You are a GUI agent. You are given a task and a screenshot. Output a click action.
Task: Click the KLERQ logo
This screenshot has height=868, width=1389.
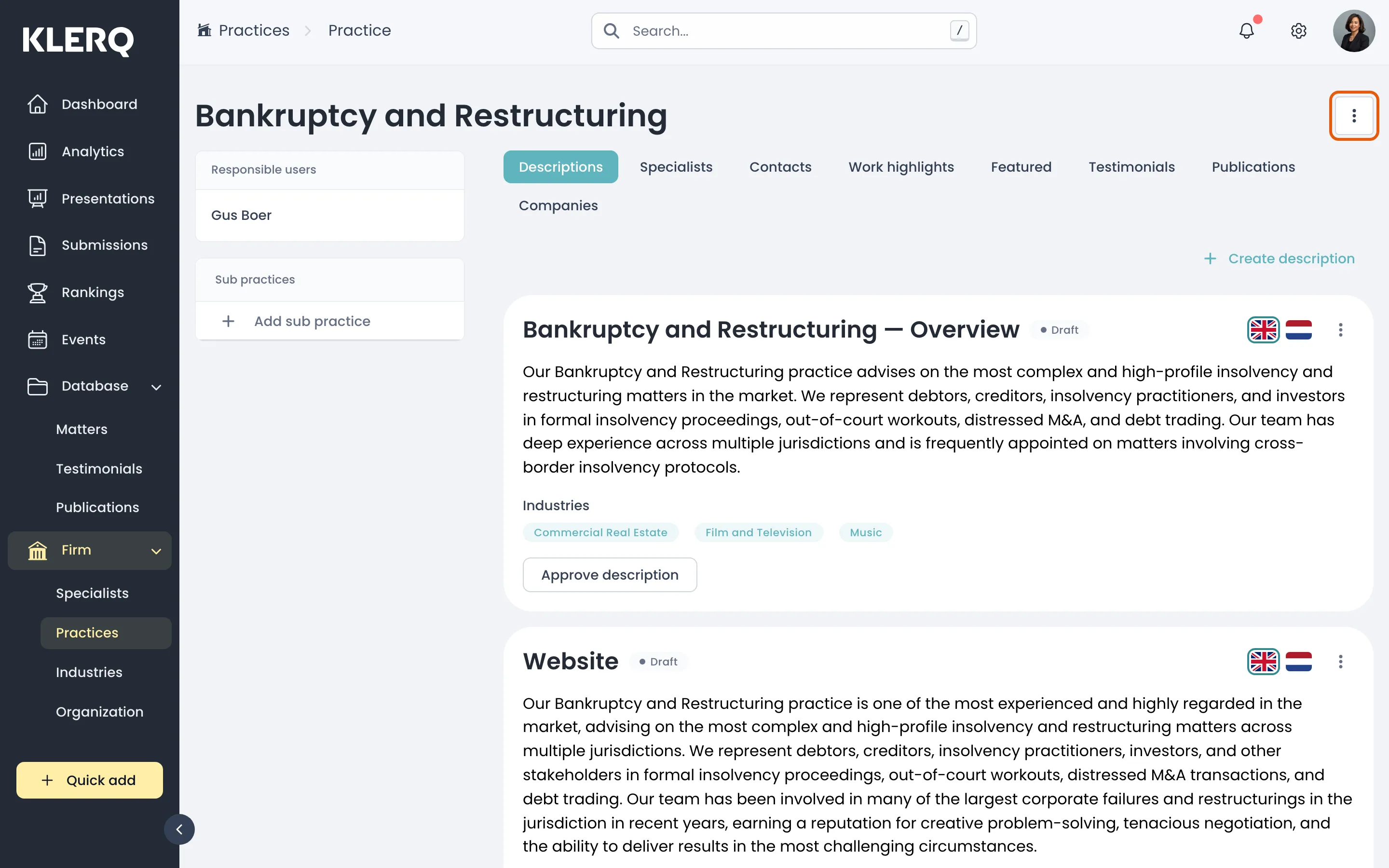(x=78, y=41)
